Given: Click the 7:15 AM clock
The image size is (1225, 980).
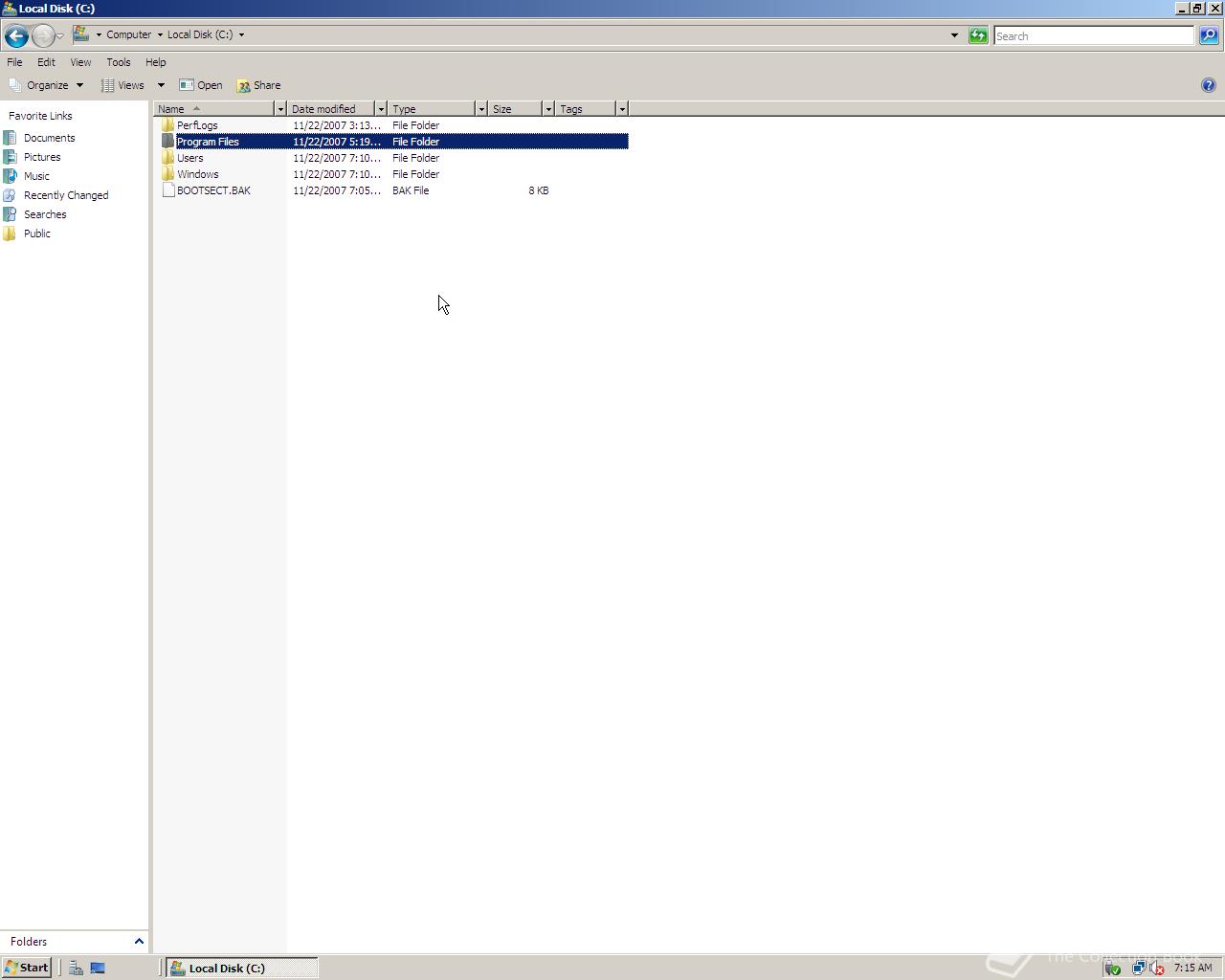Looking at the screenshot, I should tap(1192, 968).
